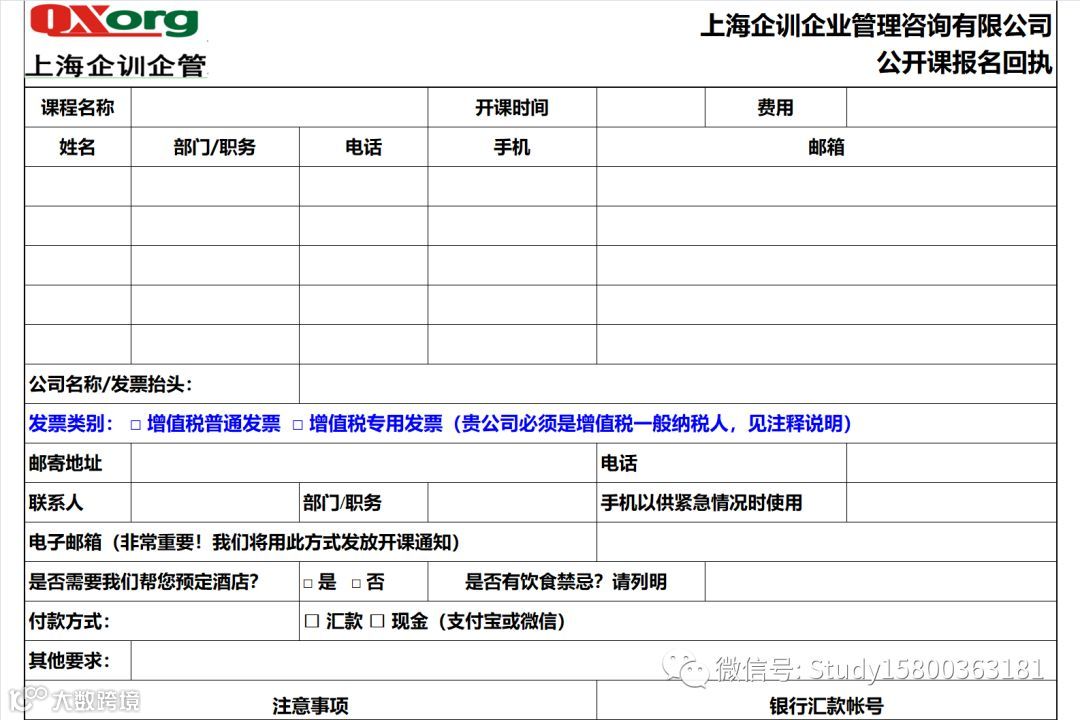This screenshot has height=720, width=1080.
Task: Click the blank field beside 手机以供紧急情况时使用
Action: [x=951, y=502]
